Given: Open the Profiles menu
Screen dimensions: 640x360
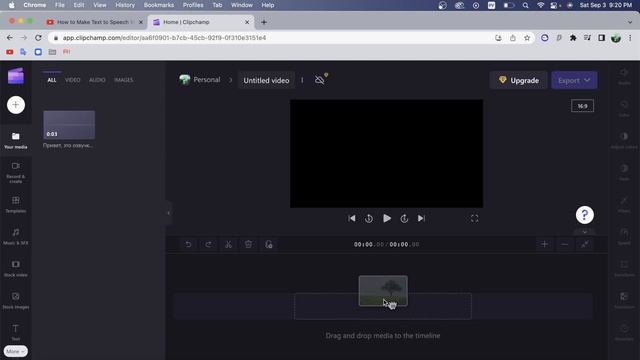Looking at the screenshot, I should click(x=193, y=5).
